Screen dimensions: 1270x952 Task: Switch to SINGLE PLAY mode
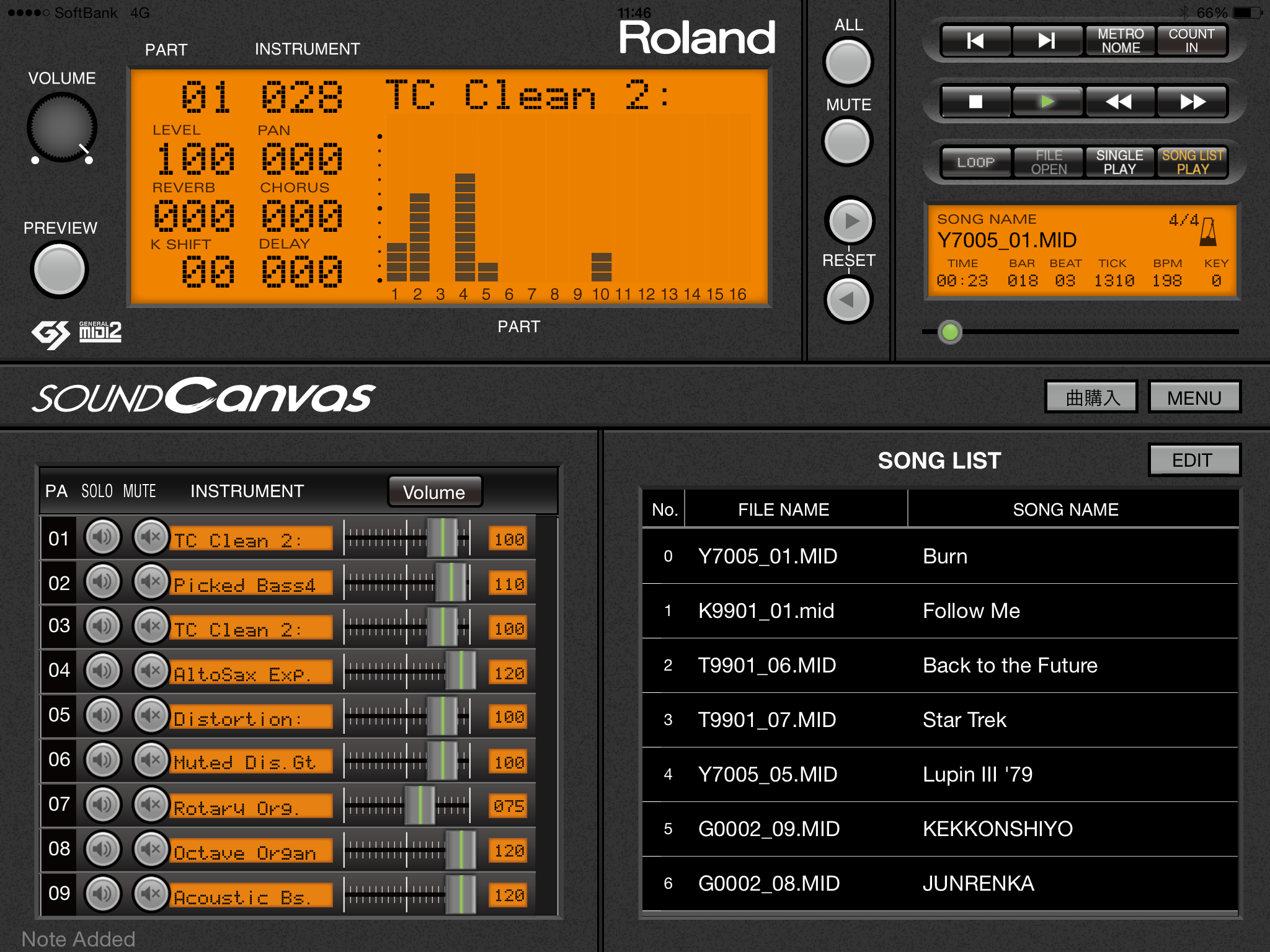(x=1119, y=162)
